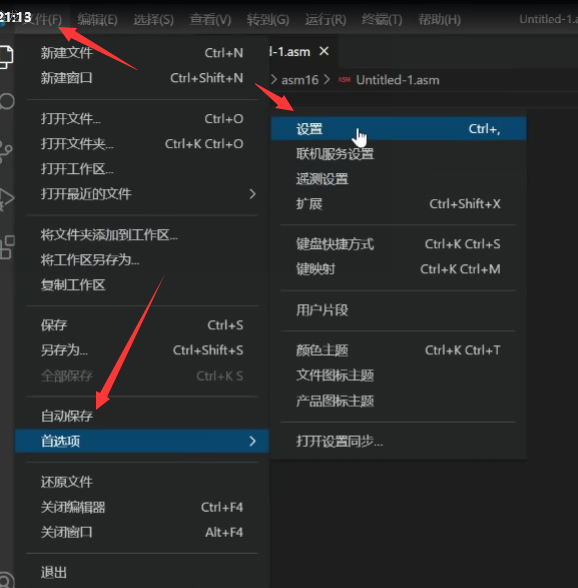Open 键映射 keymaps entry

pyautogui.click(x=398, y=269)
